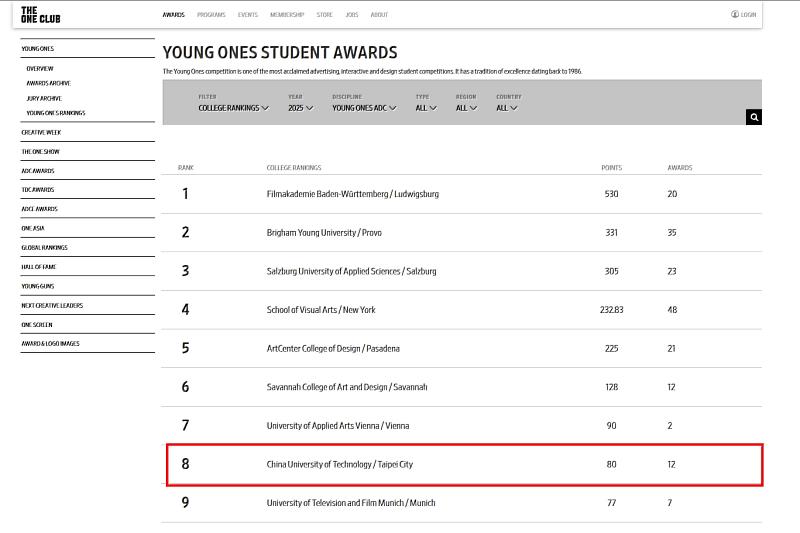Open the About menu
Image resolution: width=800 pixels, height=533 pixels.
click(x=379, y=15)
